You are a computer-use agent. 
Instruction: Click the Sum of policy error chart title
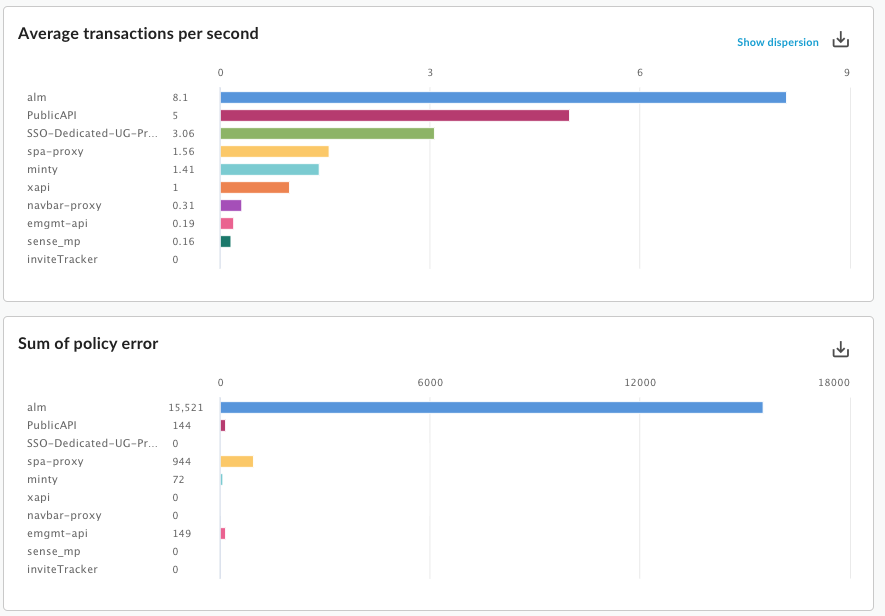87,343
